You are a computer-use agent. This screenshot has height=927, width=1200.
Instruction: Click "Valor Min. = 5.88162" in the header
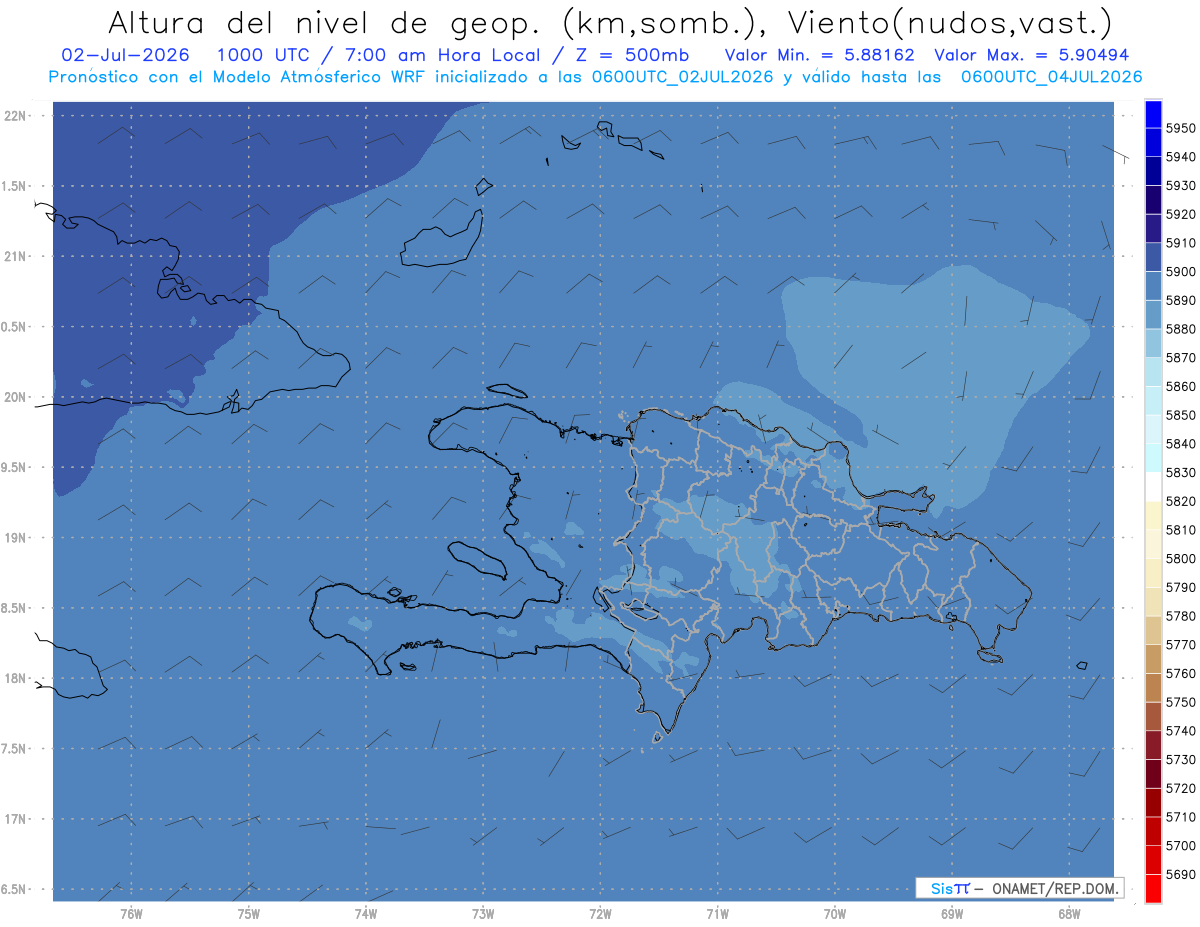(x=820, y=55)
